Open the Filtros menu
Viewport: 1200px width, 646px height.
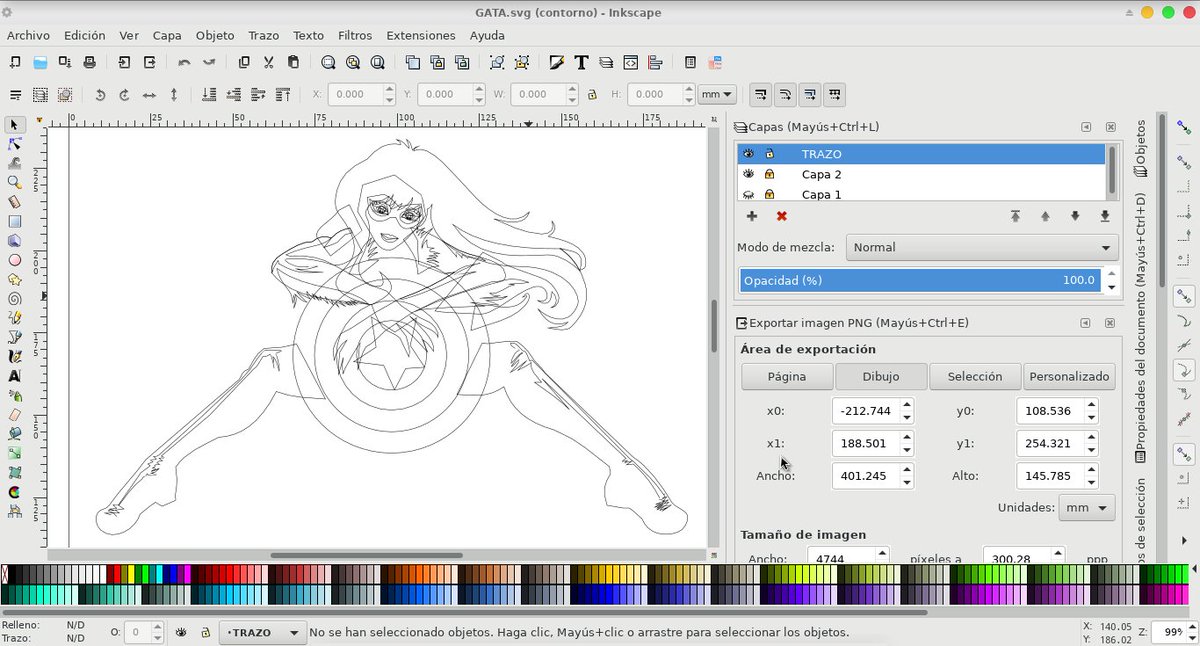tap(355, 35)
